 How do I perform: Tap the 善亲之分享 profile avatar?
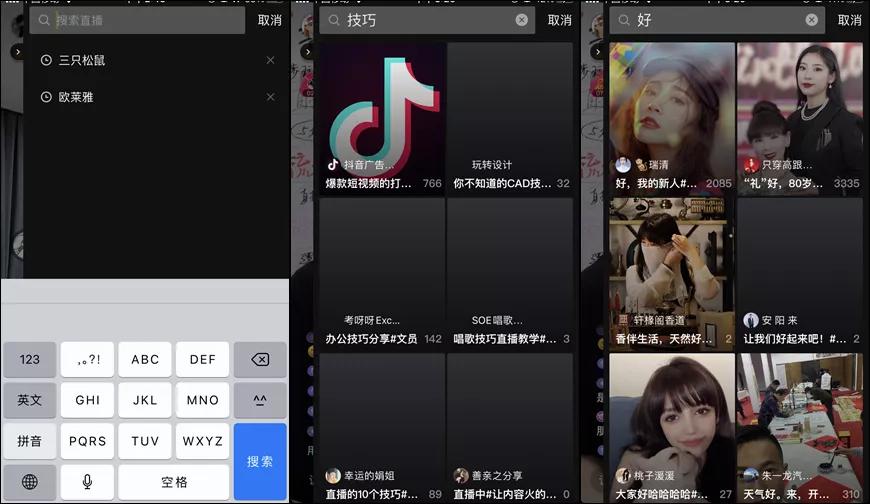point(461,476)
